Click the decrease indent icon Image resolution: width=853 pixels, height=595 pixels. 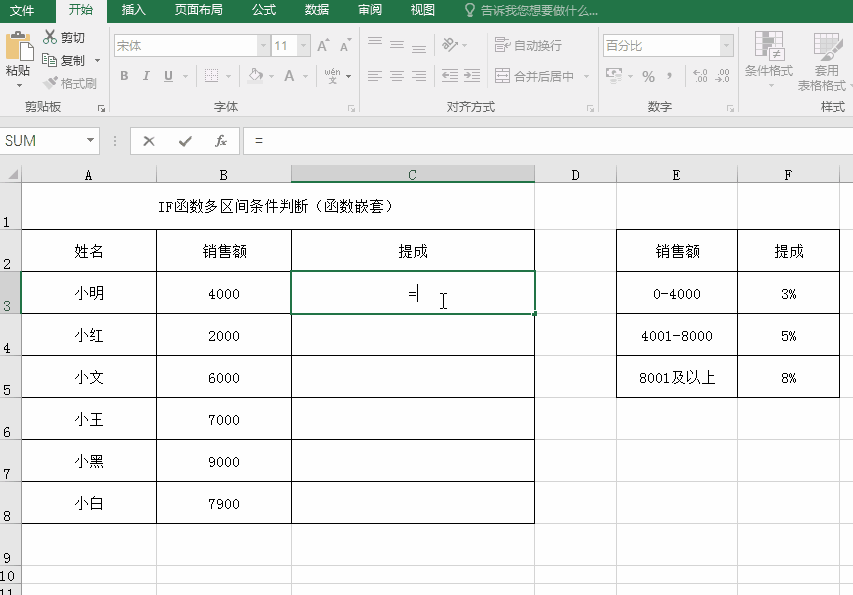pos(450,76)
